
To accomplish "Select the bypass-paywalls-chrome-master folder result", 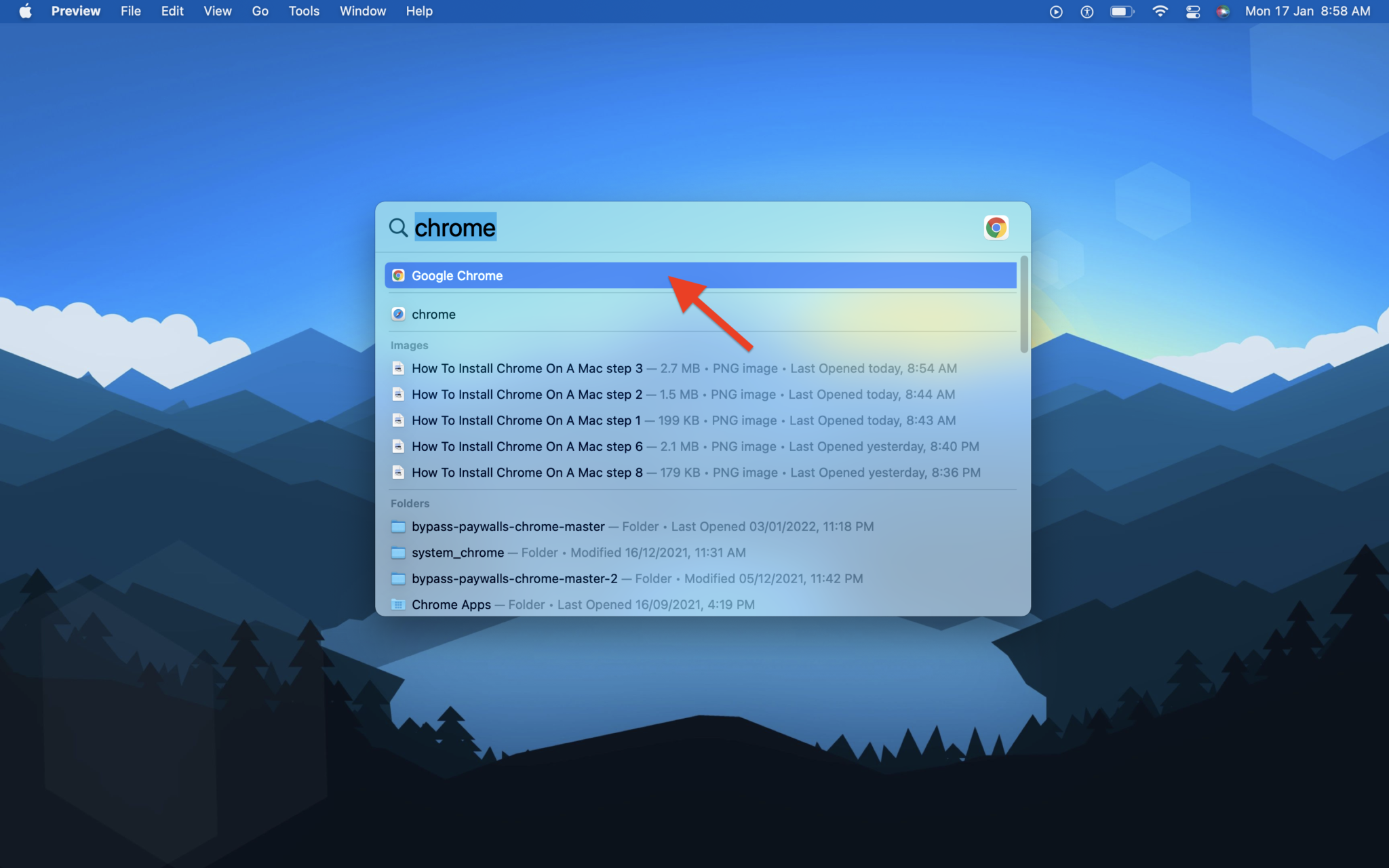I will 701,526.
